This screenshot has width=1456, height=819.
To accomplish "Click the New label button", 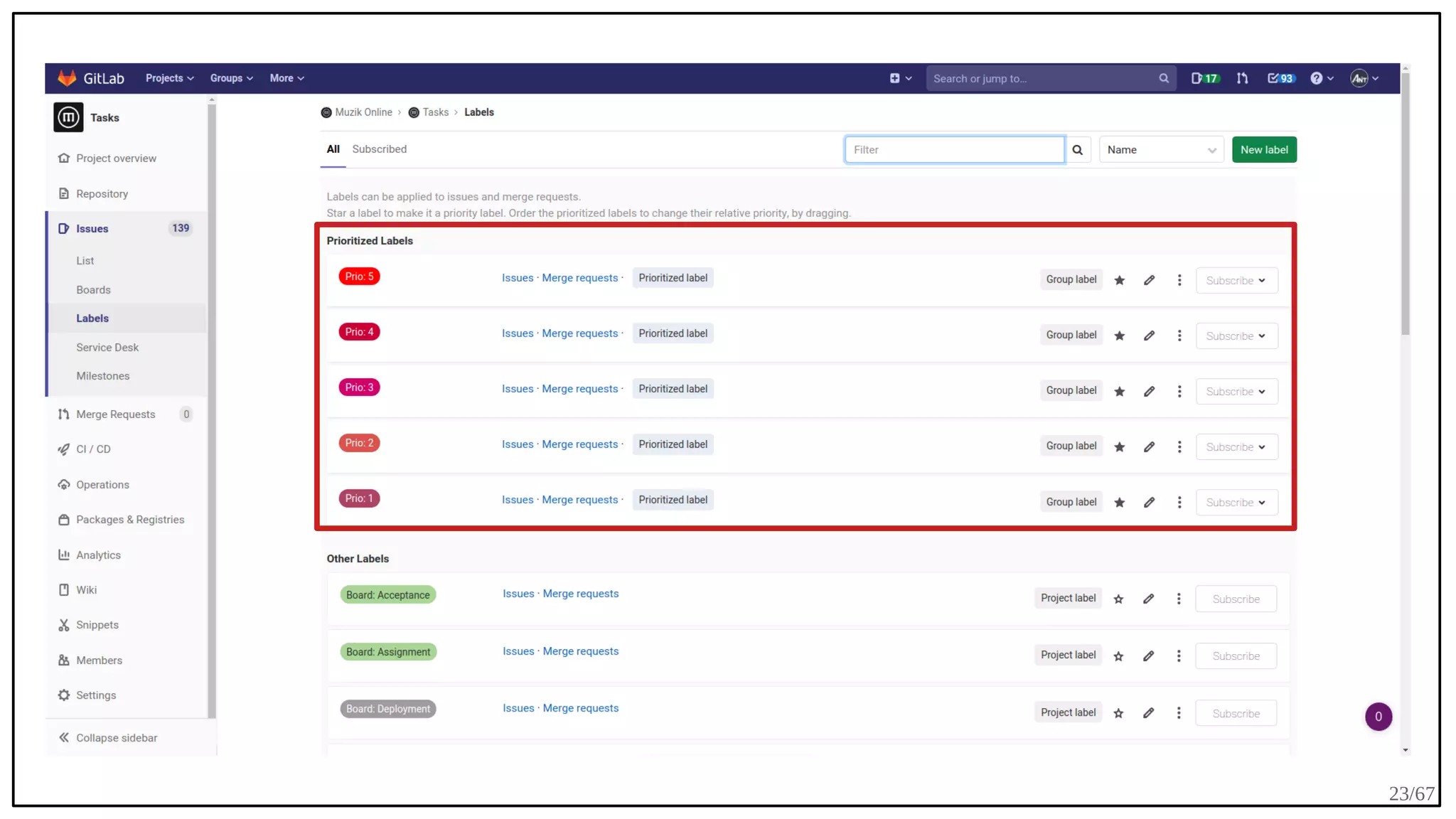I will (1263, 150).
